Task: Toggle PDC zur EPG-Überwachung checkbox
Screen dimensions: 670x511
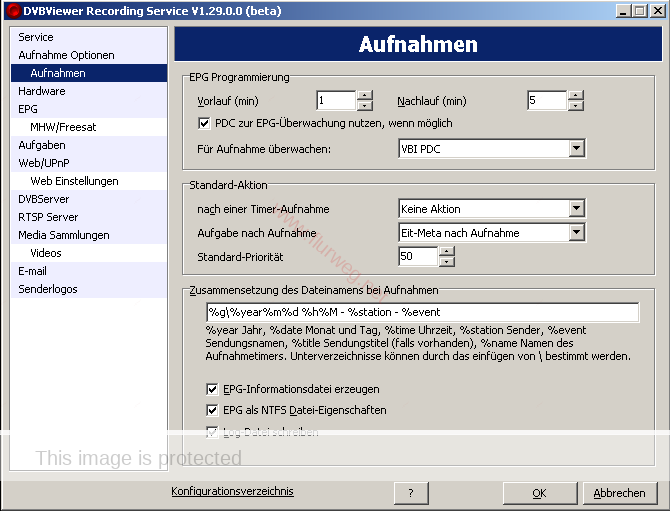Action: [204, 123]
